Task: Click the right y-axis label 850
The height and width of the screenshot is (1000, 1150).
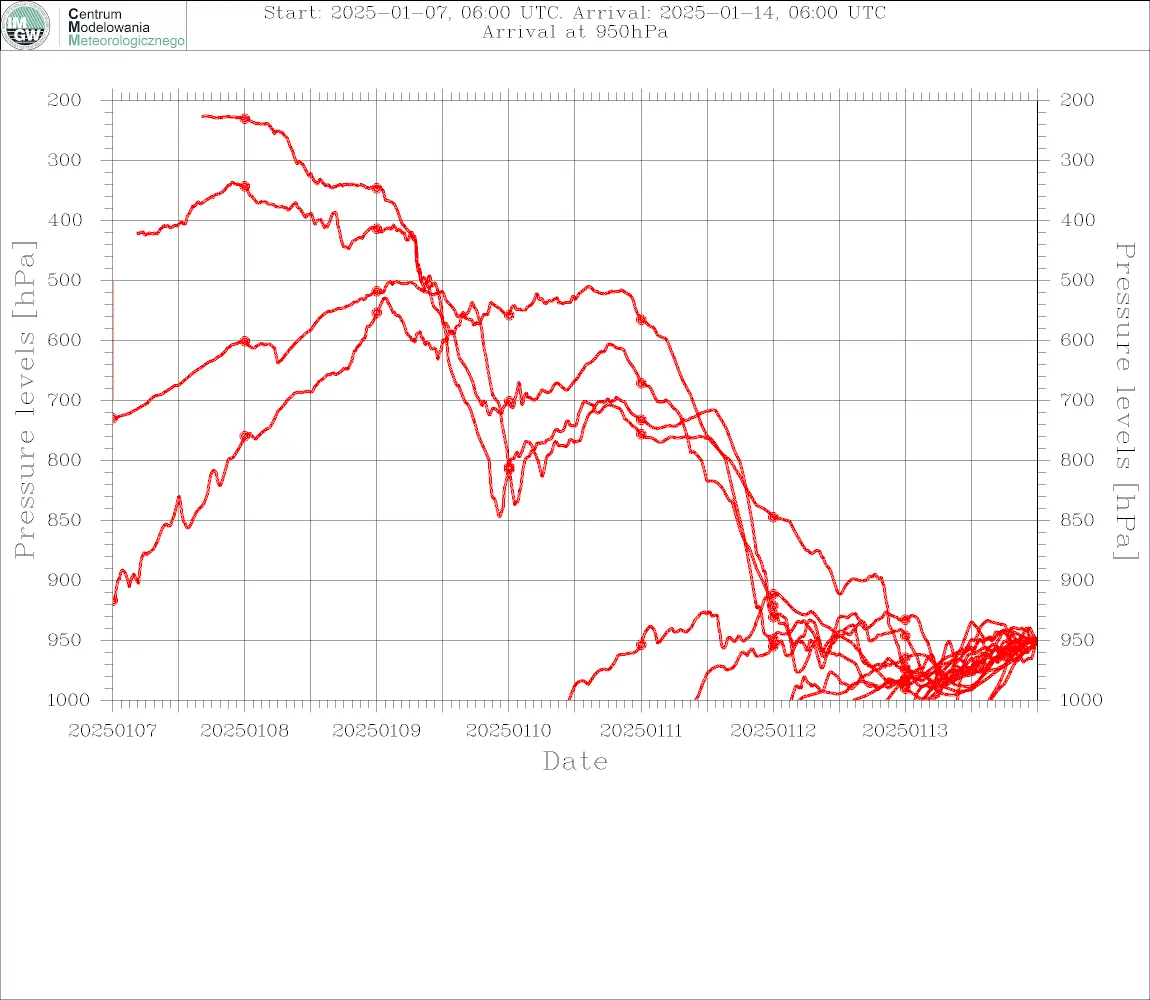Action: (1077, 520)
